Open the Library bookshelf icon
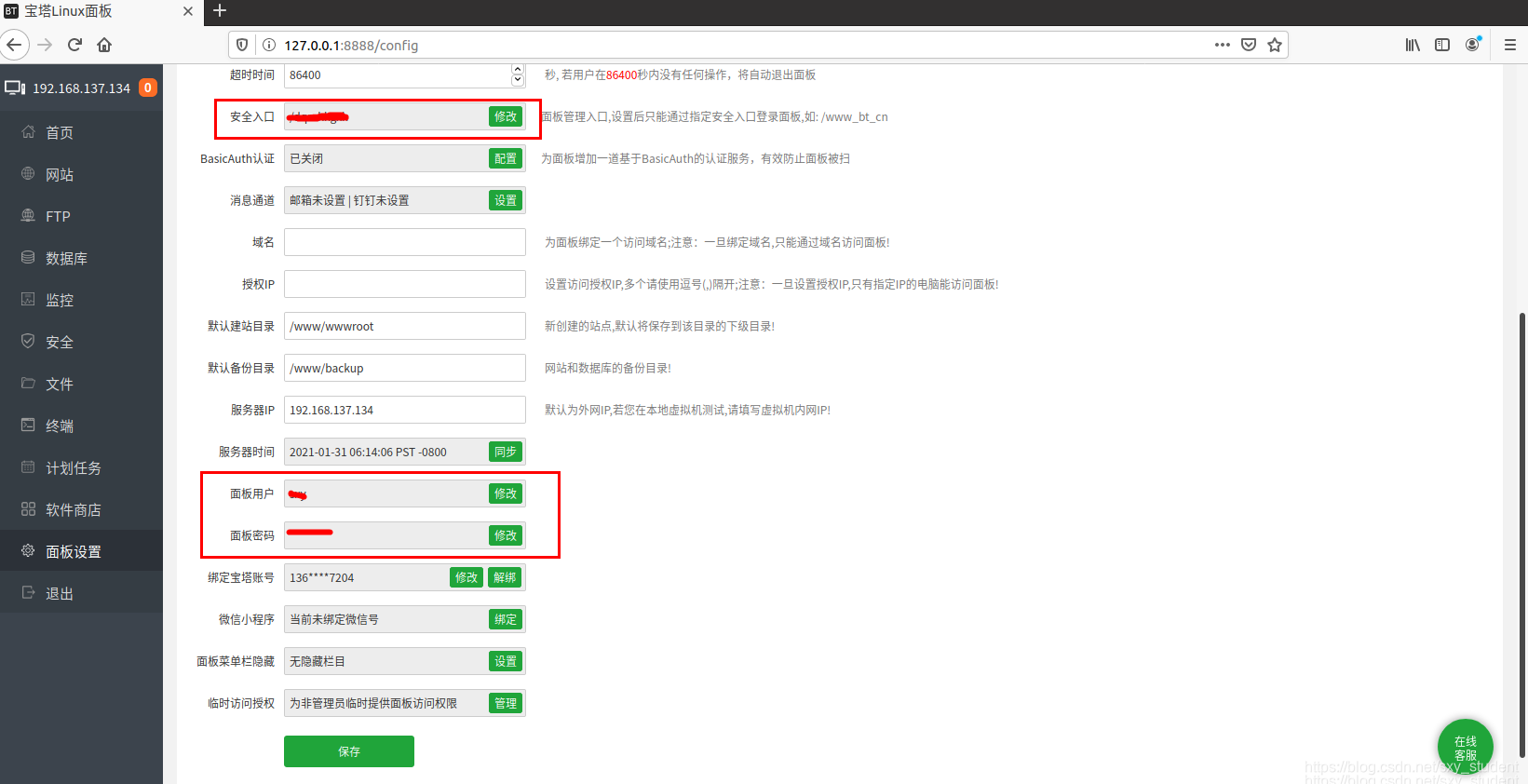Image resolution: width=1528 pixels, height=784 pixels. [x=1413, y=45]
